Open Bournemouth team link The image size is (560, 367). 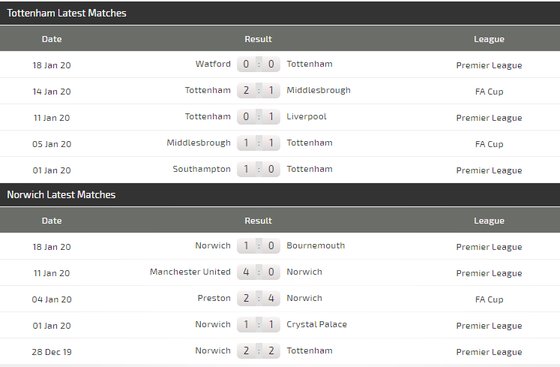click(316, 246)
